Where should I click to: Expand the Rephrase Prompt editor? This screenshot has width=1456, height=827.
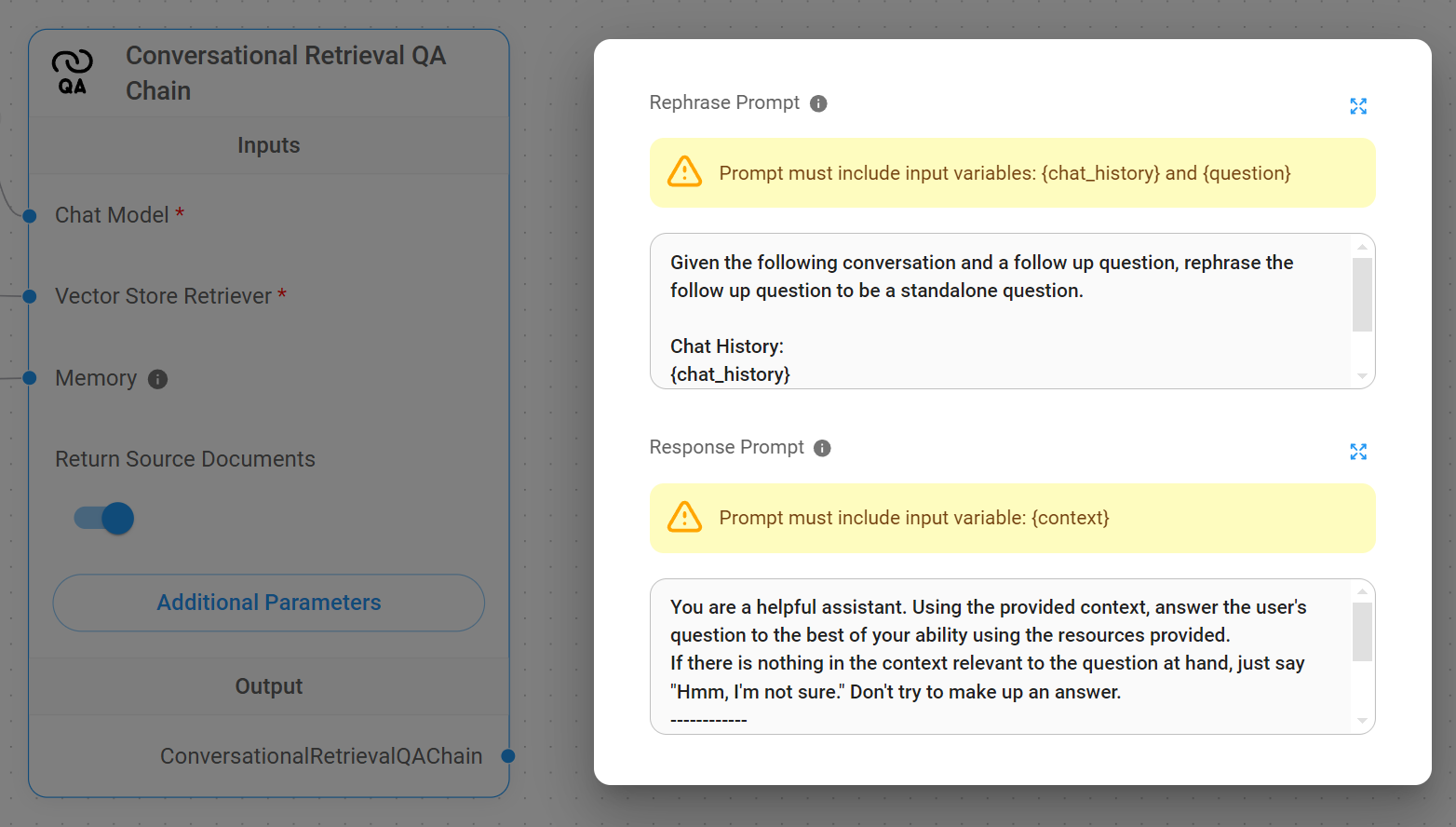(1358, 106)
